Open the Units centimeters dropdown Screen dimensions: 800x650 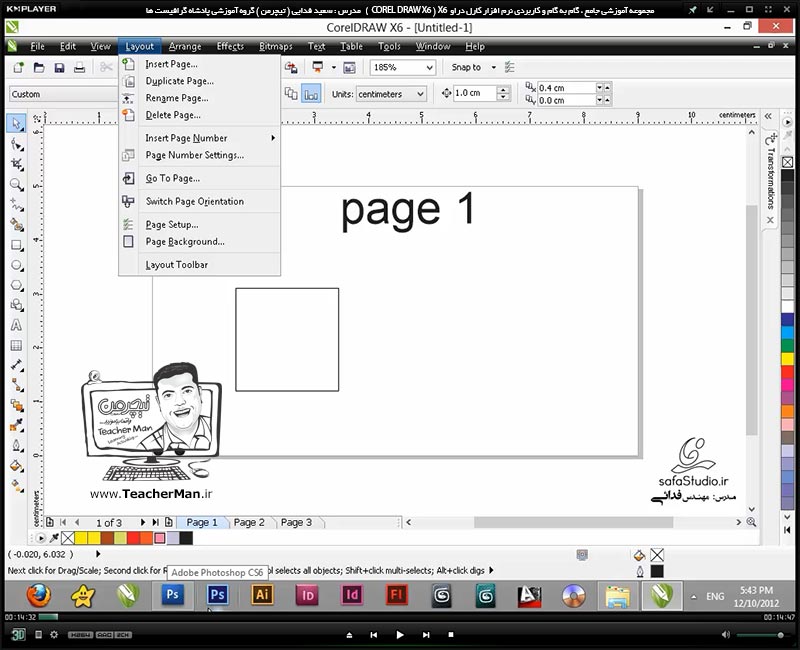click(x=420, y=94)
